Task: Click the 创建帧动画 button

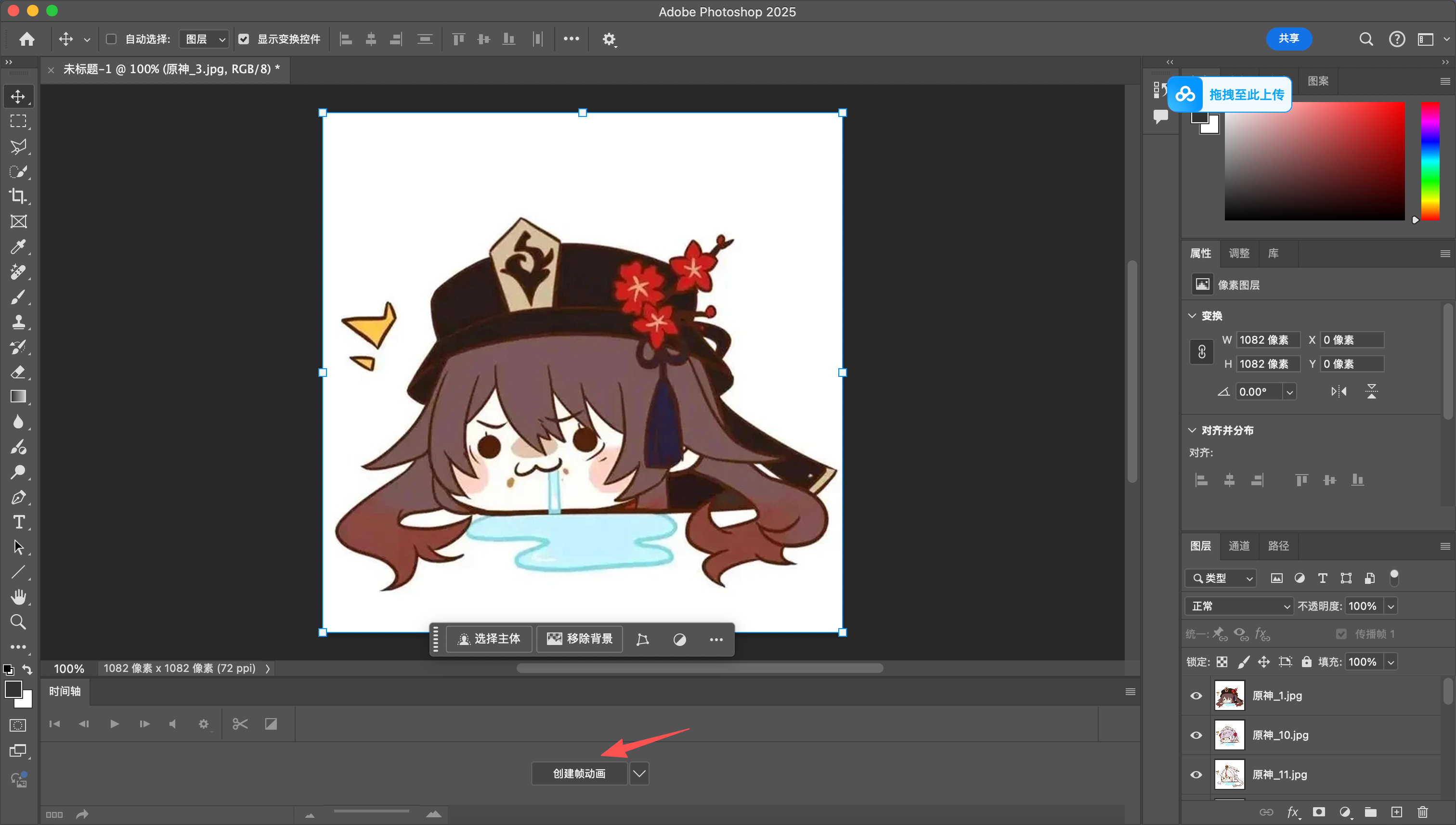Action: (579, 773)
